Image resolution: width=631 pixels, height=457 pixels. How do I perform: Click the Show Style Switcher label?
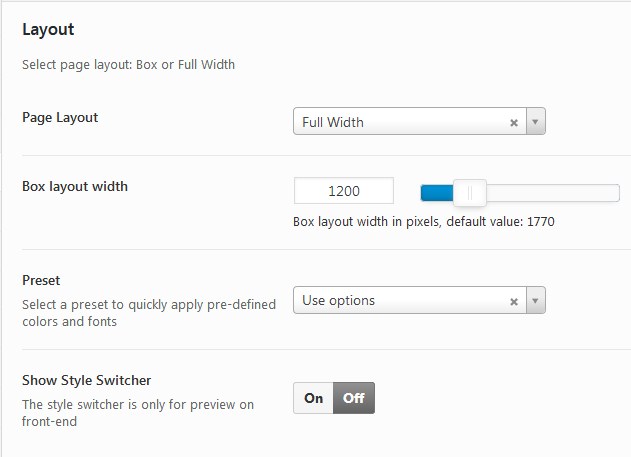tap(87, 381)
